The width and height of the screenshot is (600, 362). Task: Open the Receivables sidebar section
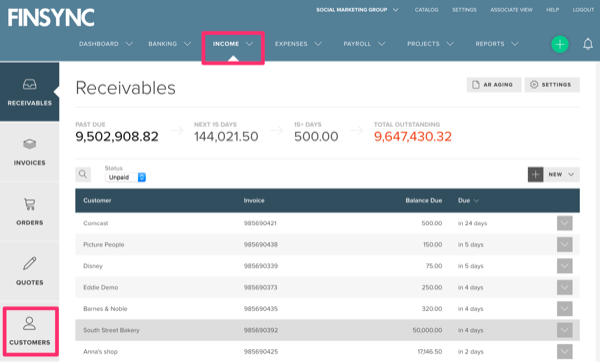[x=29, y=92]
